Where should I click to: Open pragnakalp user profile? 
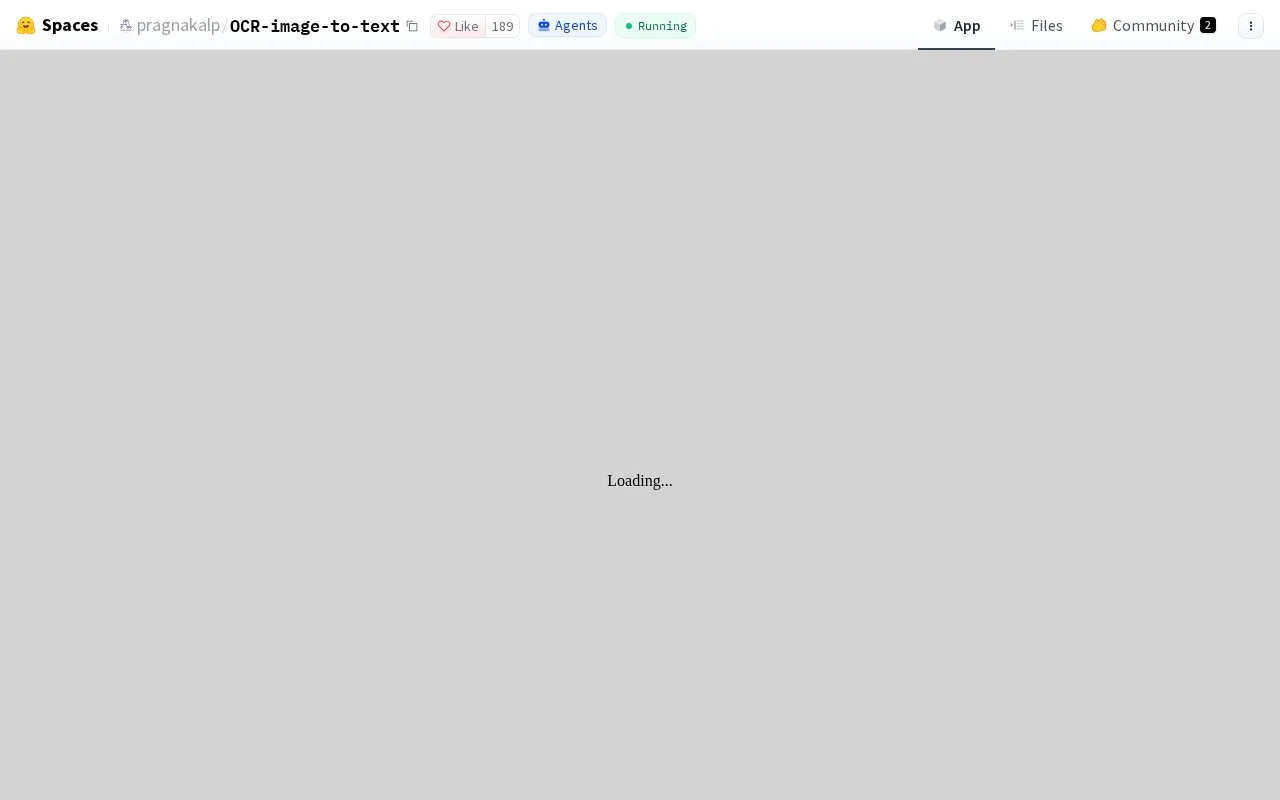click(178, 26)
